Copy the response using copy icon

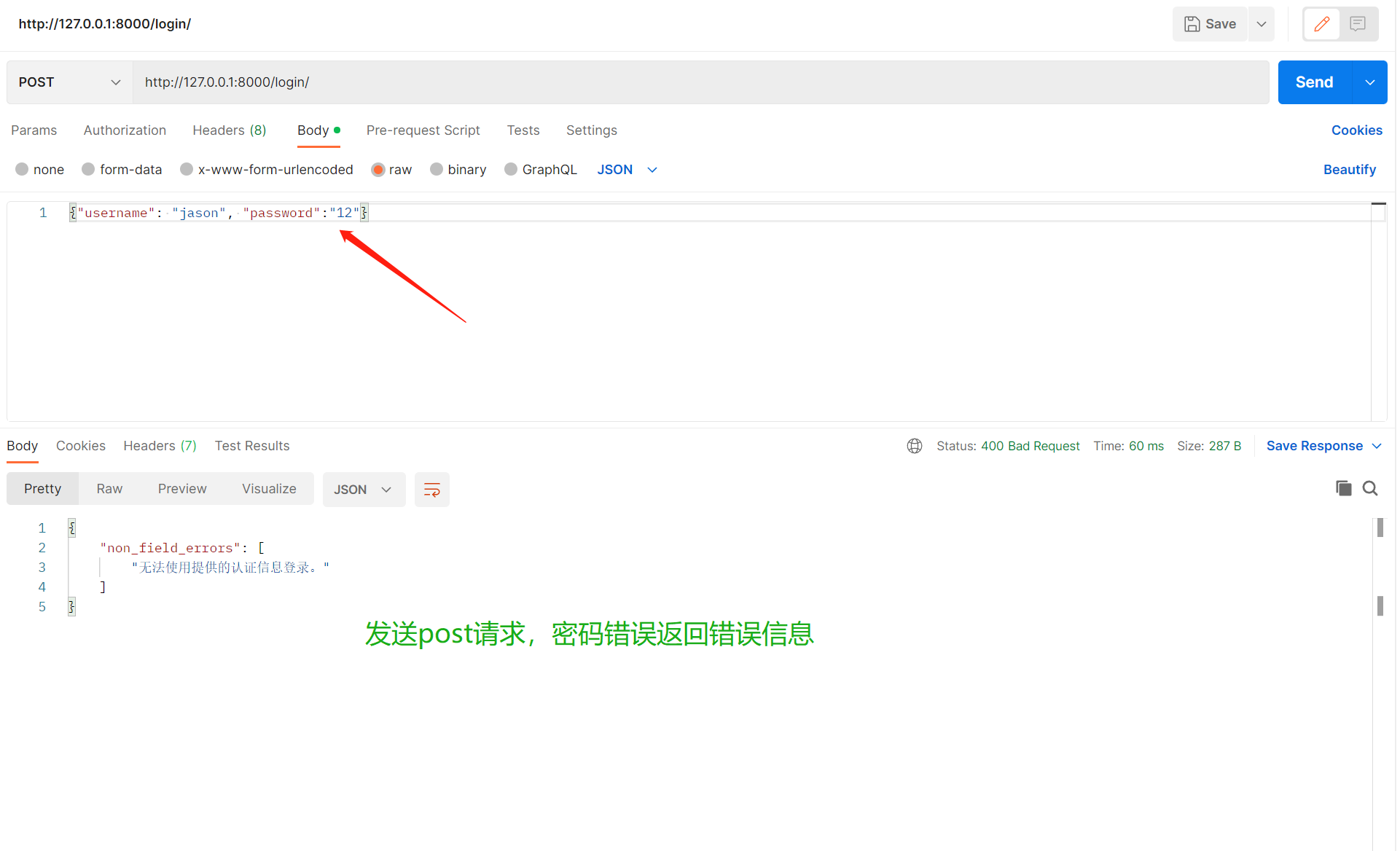(x=1343, y=488)
